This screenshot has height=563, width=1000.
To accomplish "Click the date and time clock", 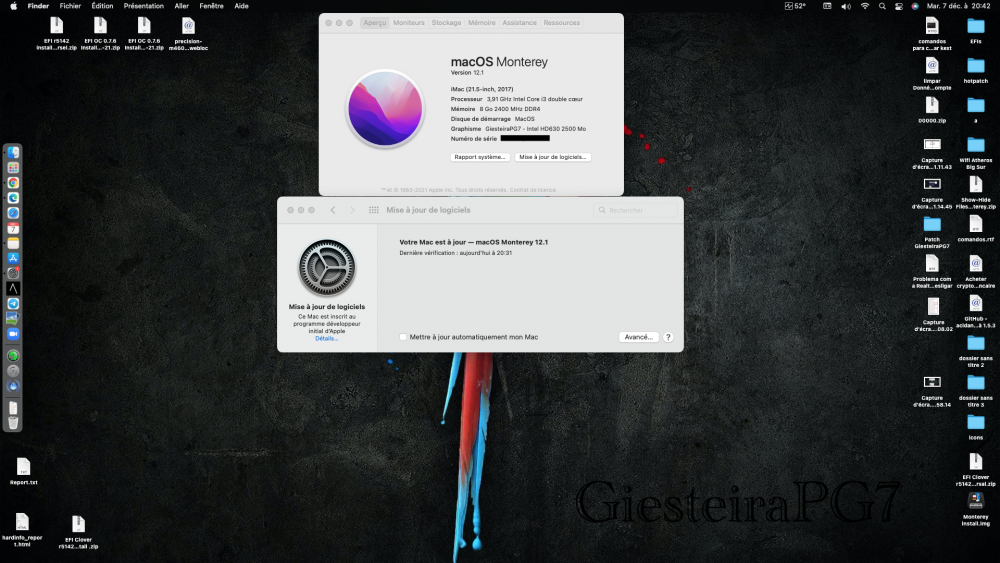I will pos(958,6).
